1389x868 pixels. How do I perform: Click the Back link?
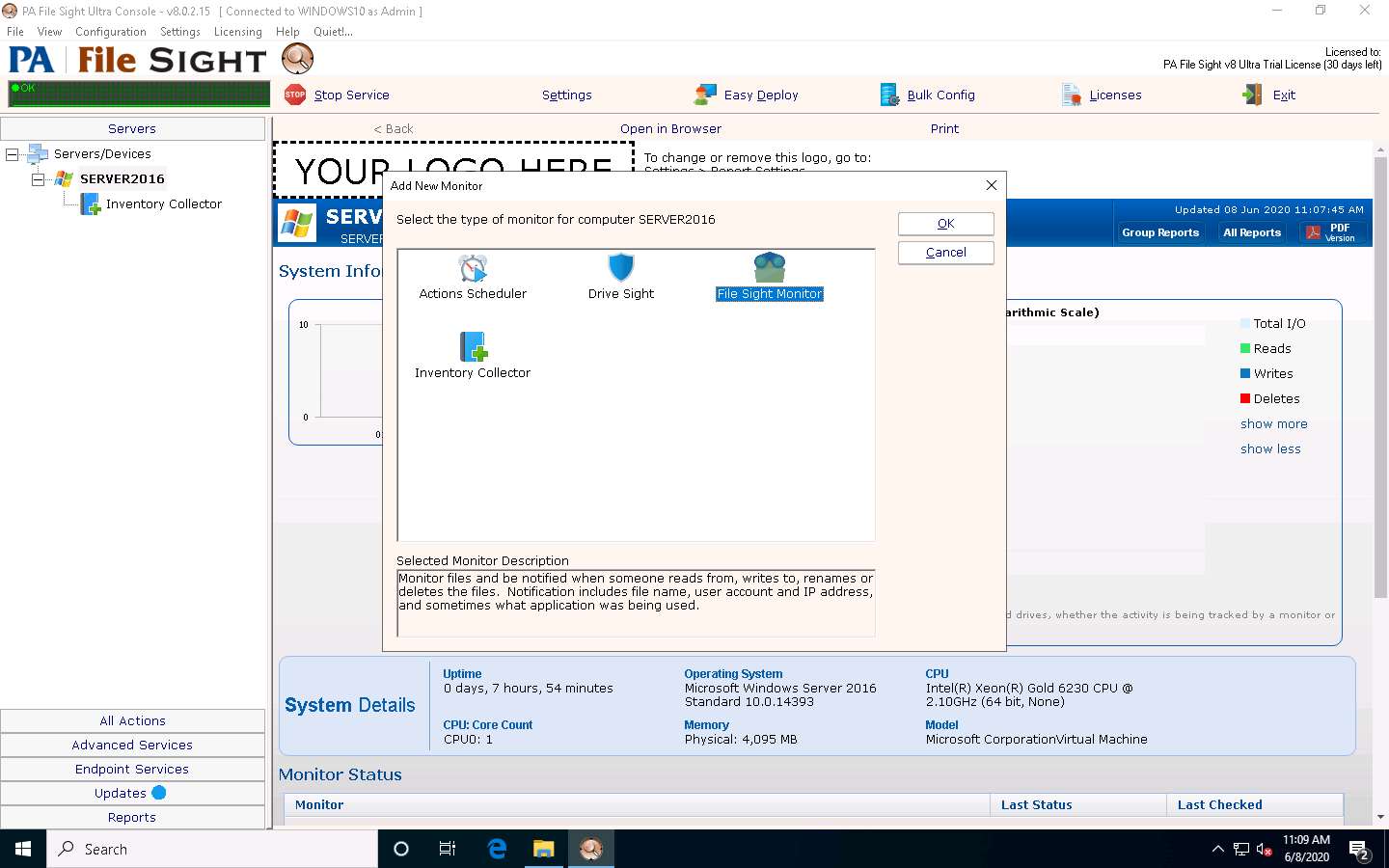[x=394, y=128]
